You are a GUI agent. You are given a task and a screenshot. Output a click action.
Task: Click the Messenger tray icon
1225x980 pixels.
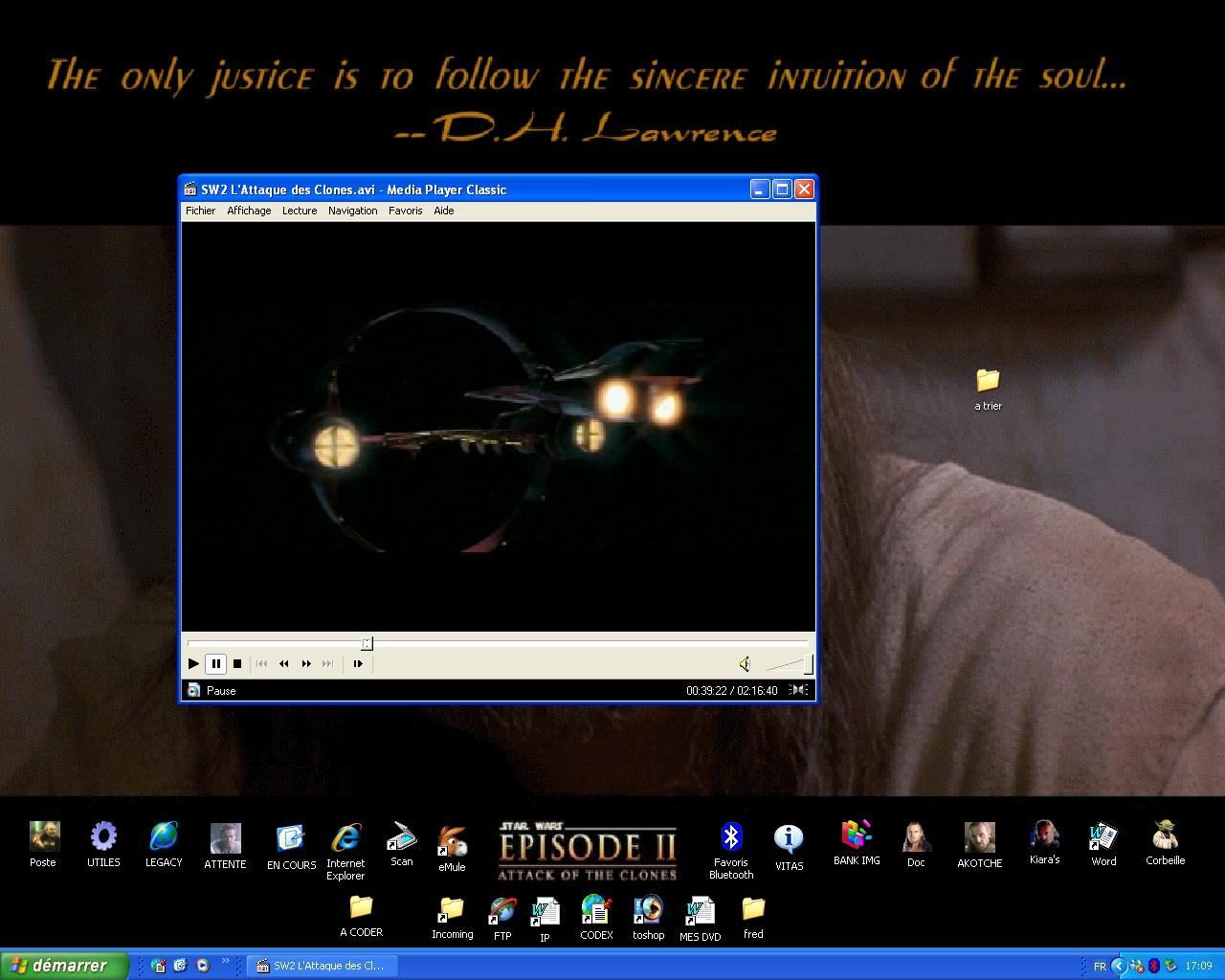click(1137, 966)
